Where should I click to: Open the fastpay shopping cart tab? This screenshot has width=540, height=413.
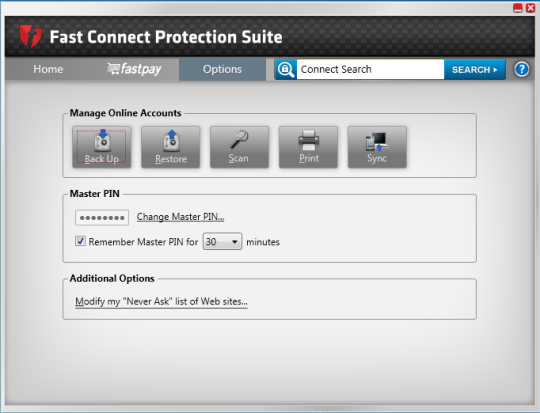tap(134, 69)
